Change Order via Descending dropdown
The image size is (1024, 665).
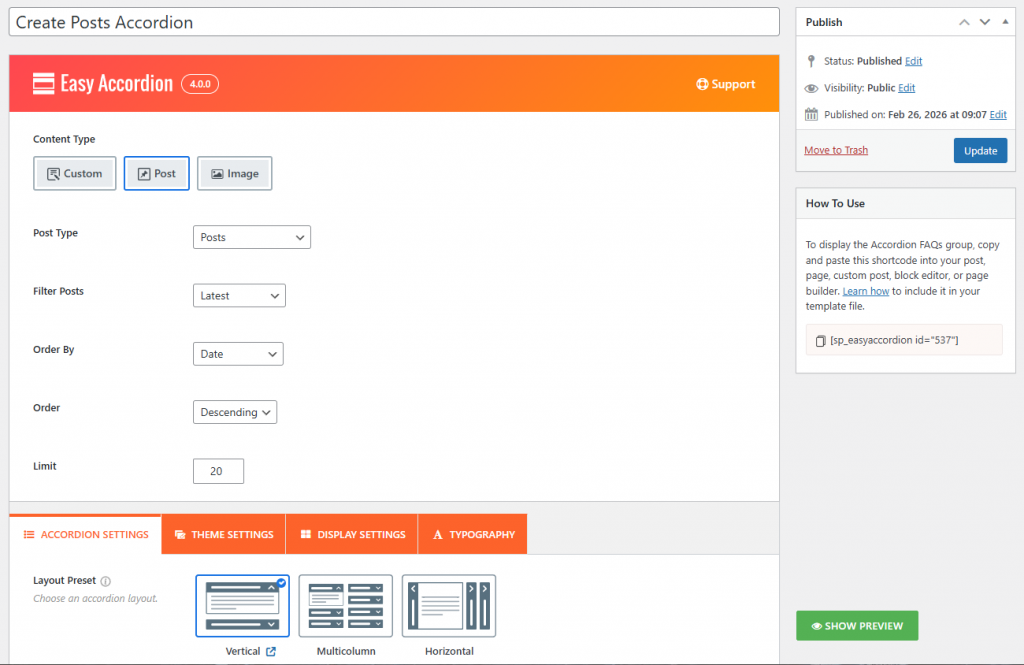(x=234, y=412)
